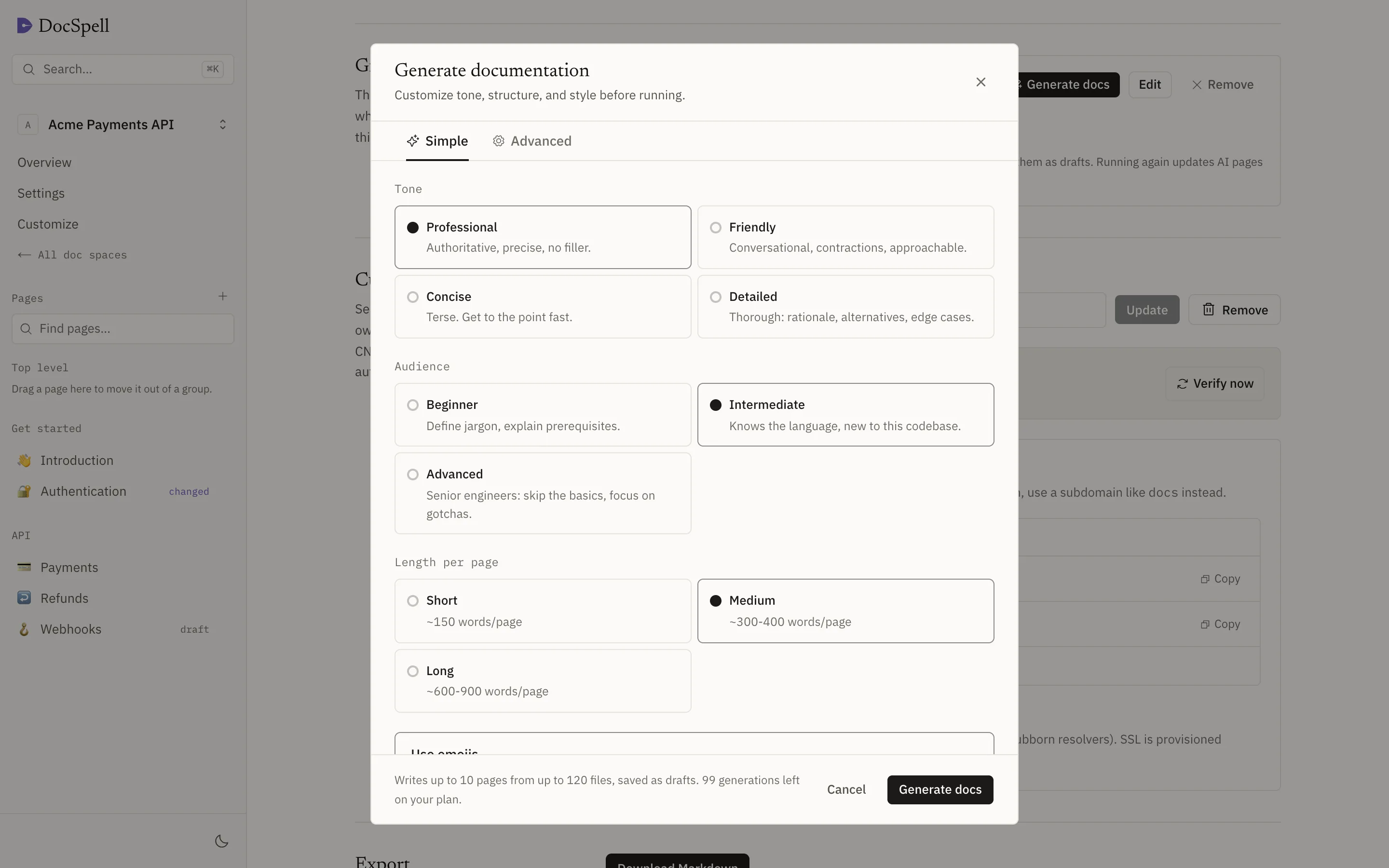The width and height of the screenshot is (1389, 868).
Task: Click the Introduction waving hand icon
Action: point(24,461)
